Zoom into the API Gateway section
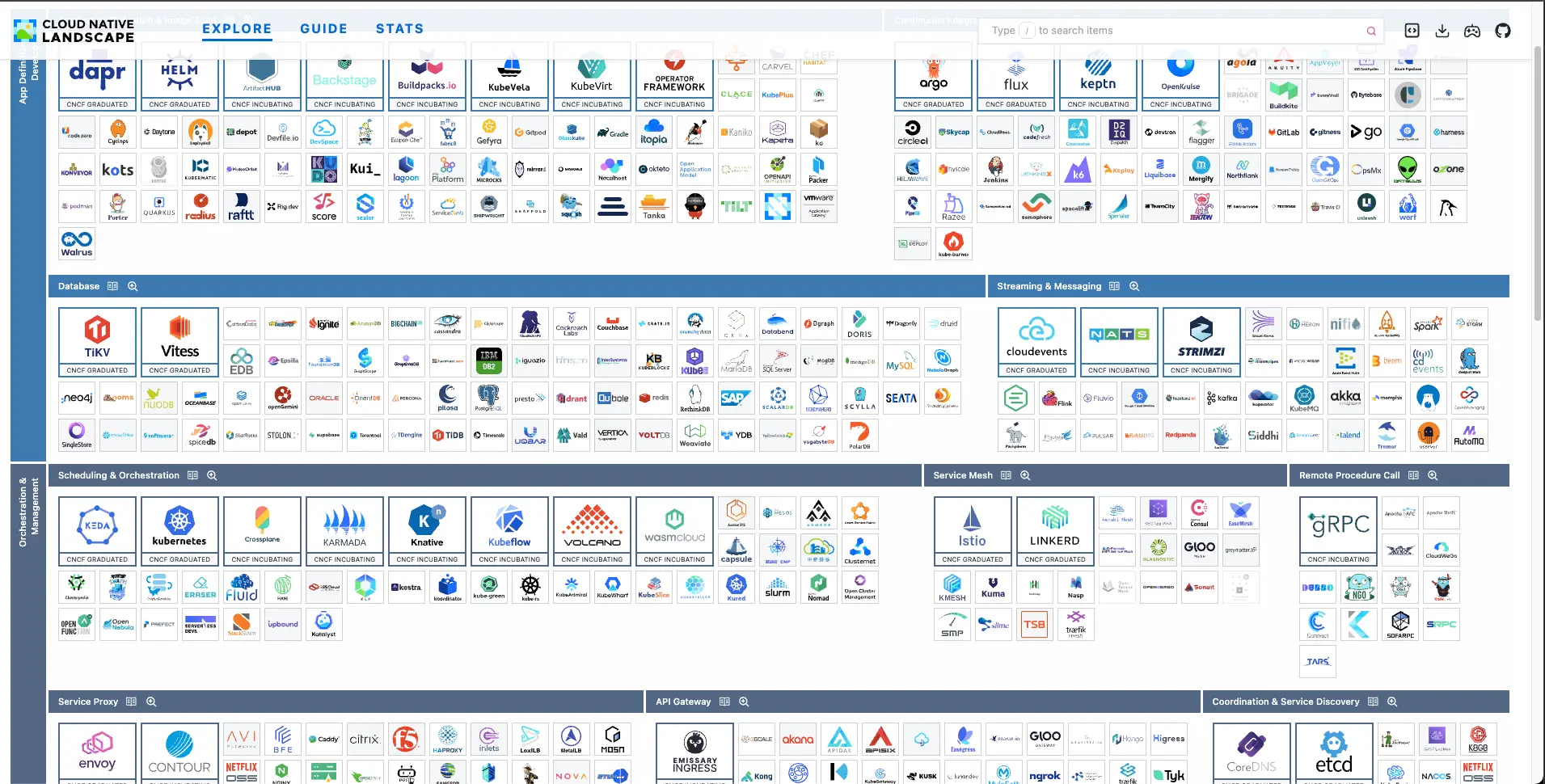Screen dimensions: 1545x784 [x=744, y=702]
